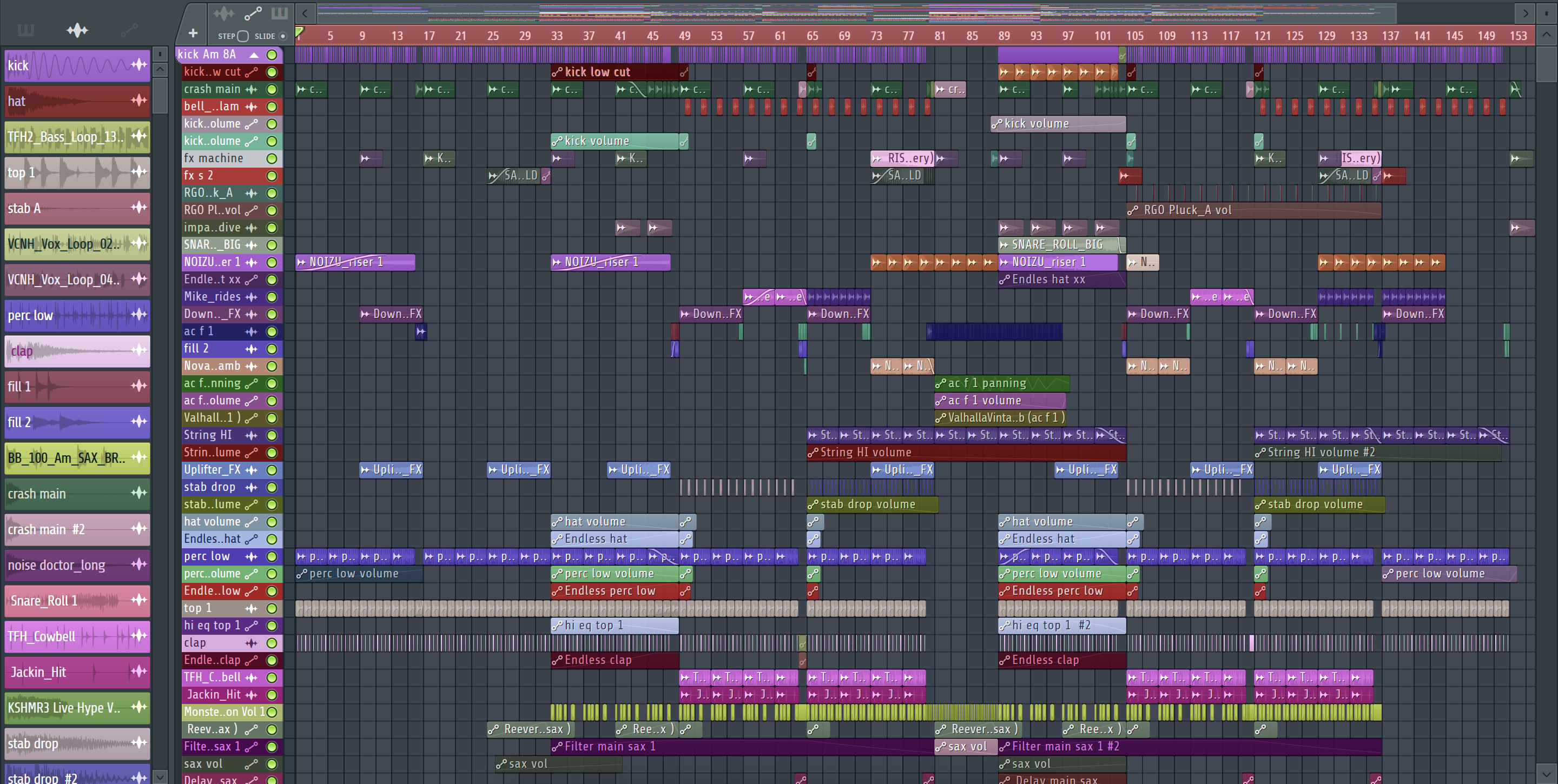Click waveform icon on stab A picker item
Image resolution: width=1558 pixels, height=784 pixels.
[x=139, y=207]
